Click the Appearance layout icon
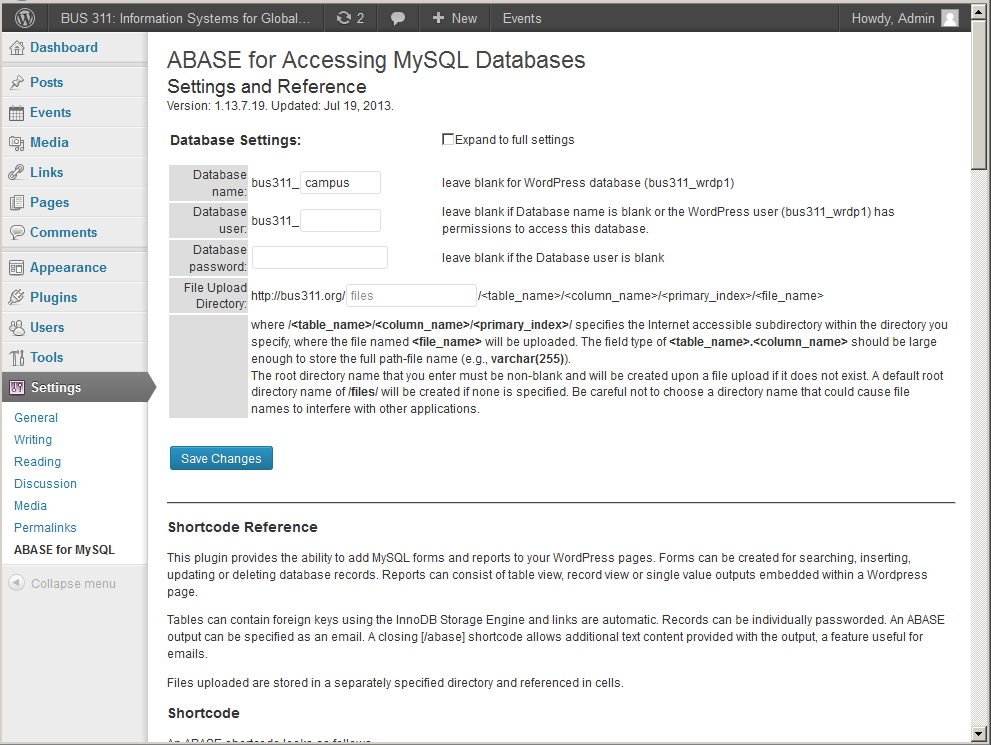Image resolution: width=991 pixels, height=745 pixels. click(x=17, y=268)
